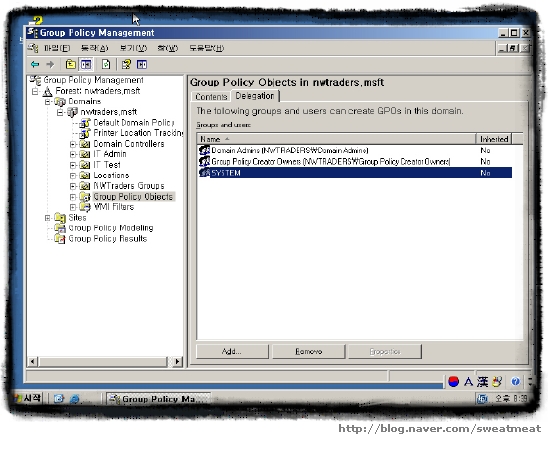Expand the Group Policy Objects node
Screen dimensions: 548x450
tap(72, 197)
